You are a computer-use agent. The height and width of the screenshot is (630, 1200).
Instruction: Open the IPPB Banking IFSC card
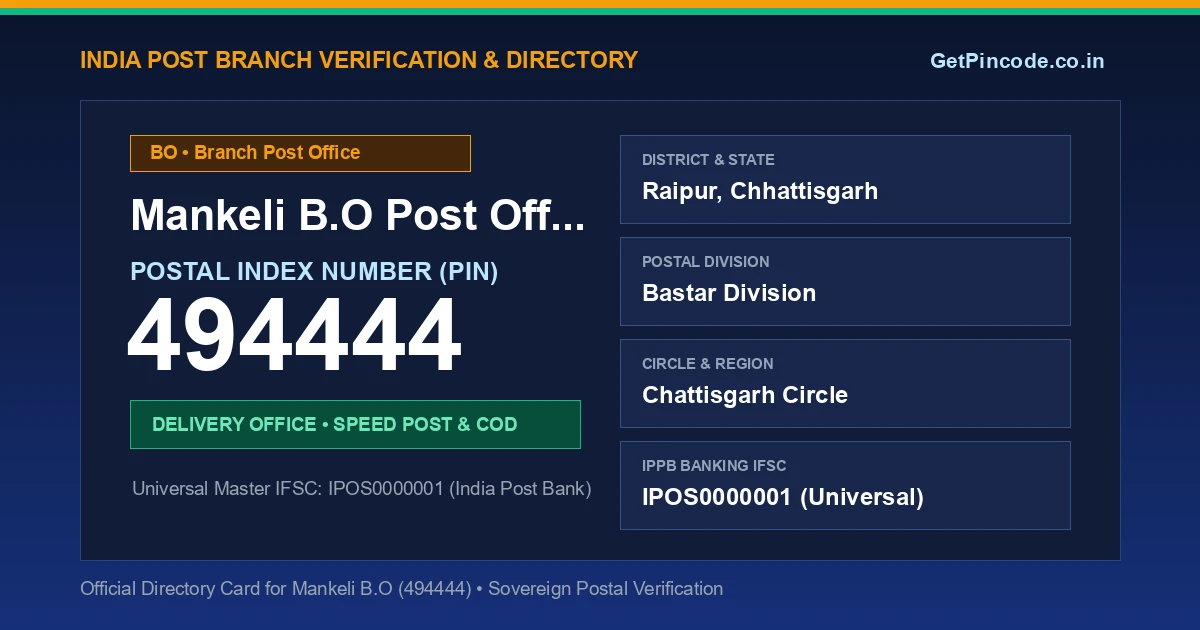pyautogui.click(x=845, y=485)
